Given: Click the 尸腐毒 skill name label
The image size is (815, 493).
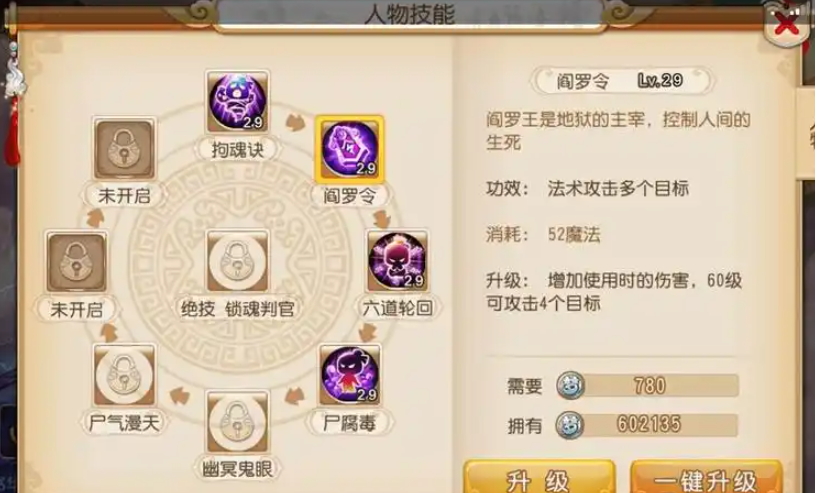Looking at the screenshot, I should coord(350,422).
